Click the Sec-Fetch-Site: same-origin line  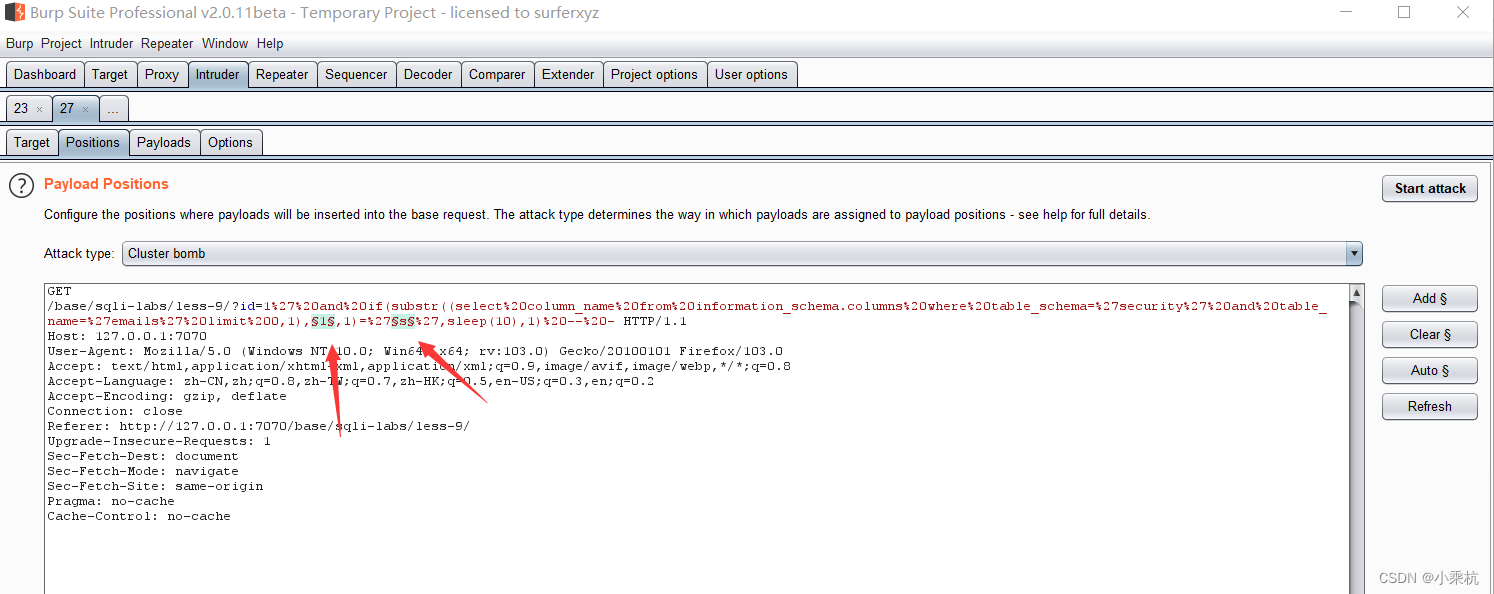155,487
